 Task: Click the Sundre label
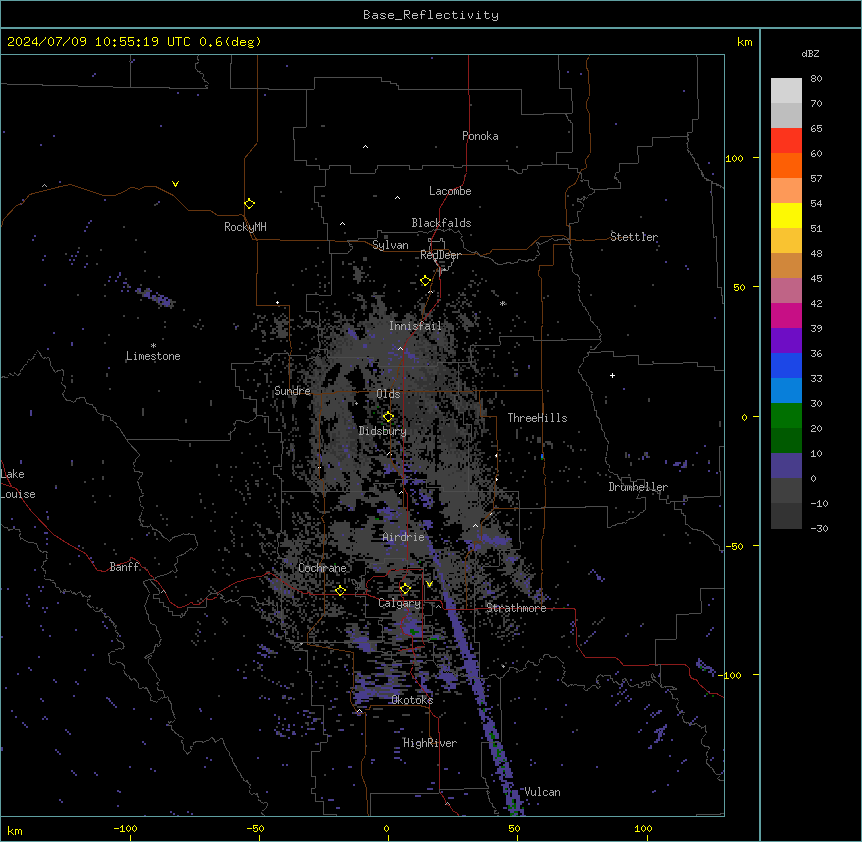point(292,391)
